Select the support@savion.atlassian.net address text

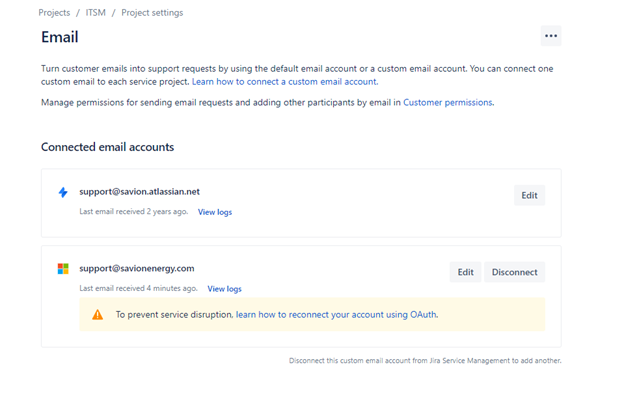(139, 192)
